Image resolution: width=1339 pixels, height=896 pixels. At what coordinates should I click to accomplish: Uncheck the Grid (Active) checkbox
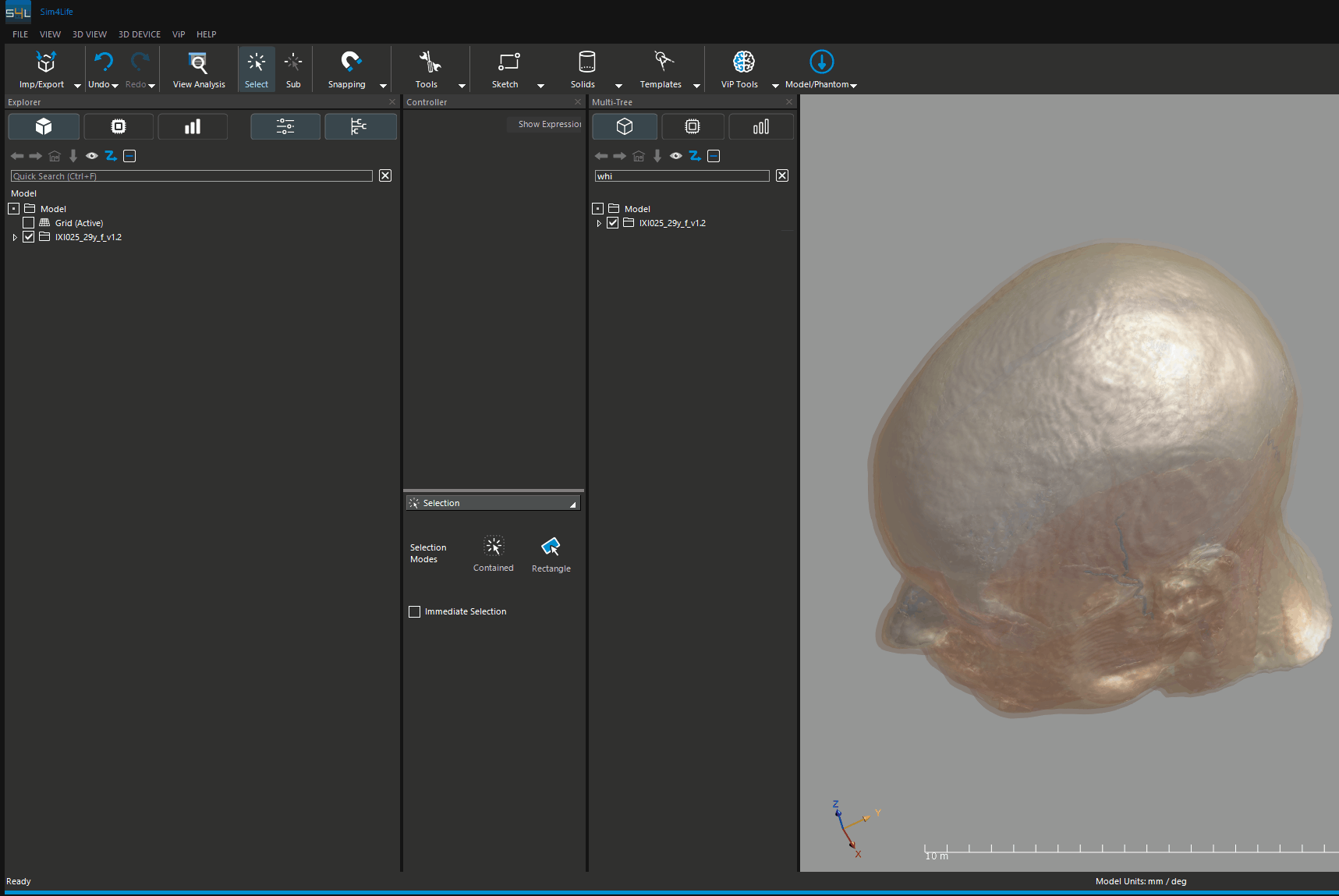click(29, 222)
